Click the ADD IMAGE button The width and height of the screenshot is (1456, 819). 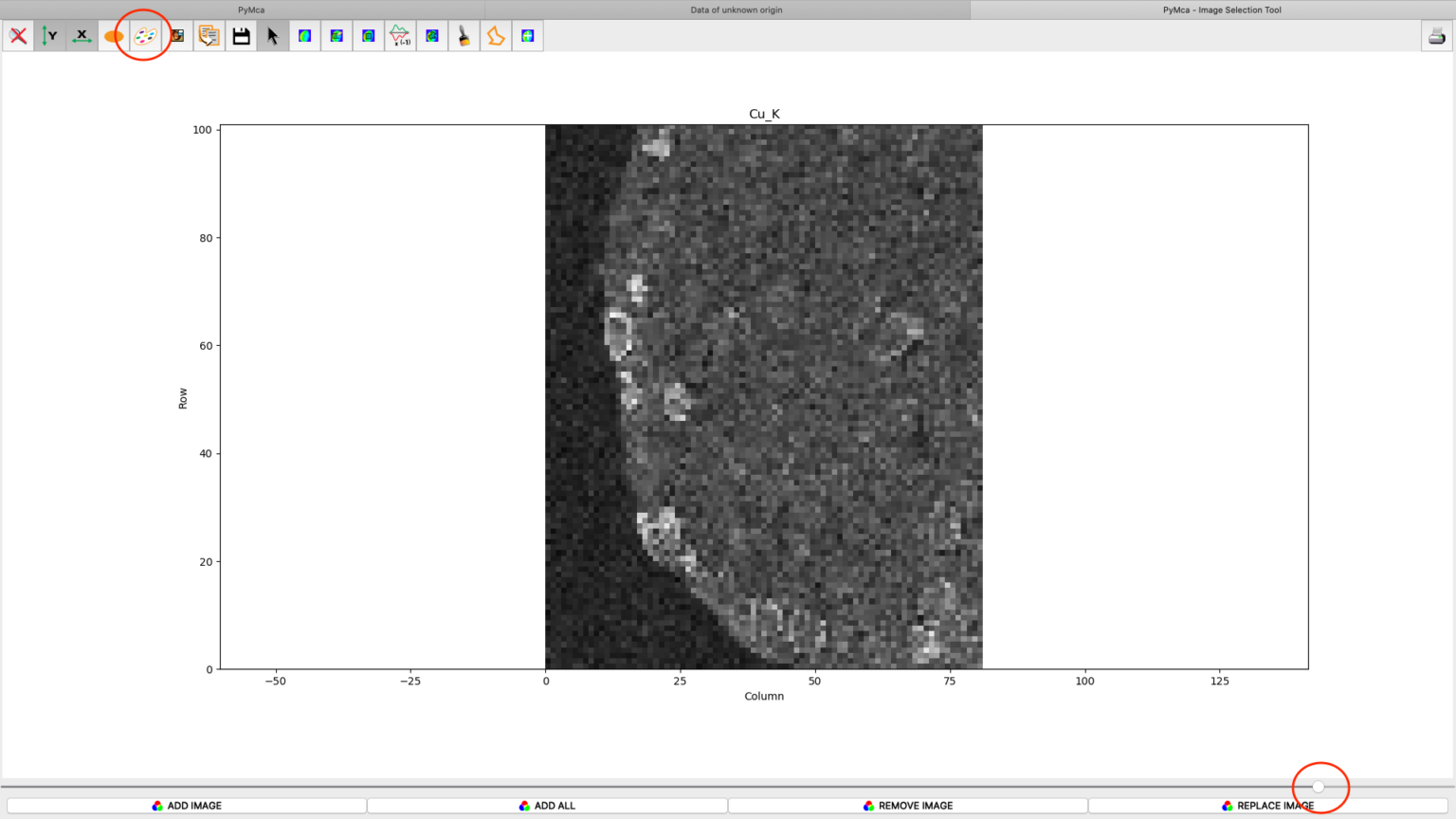pos(187,805)
